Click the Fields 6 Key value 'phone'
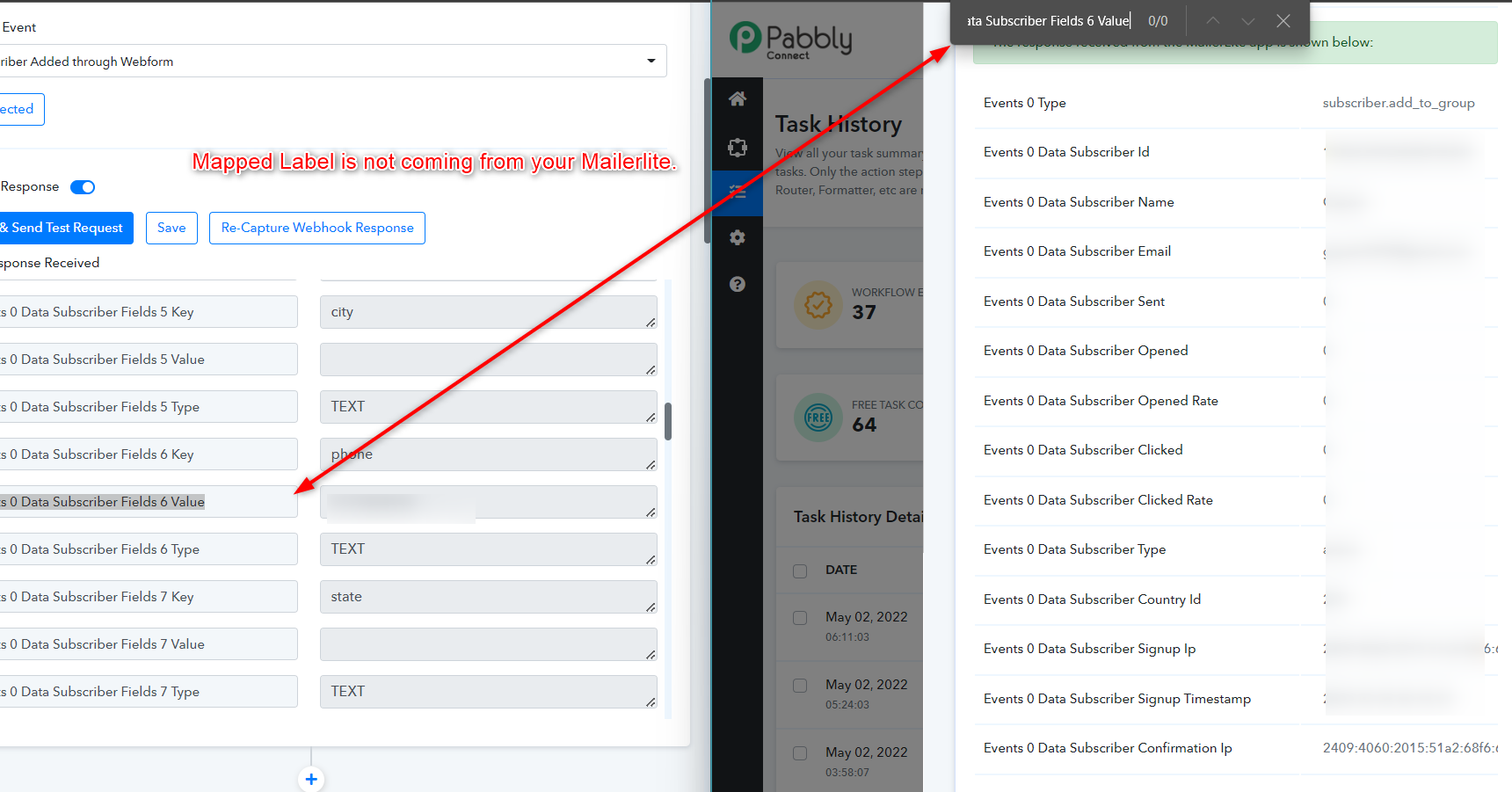Viewport: 1512px width, 792px height. (489, 454)
